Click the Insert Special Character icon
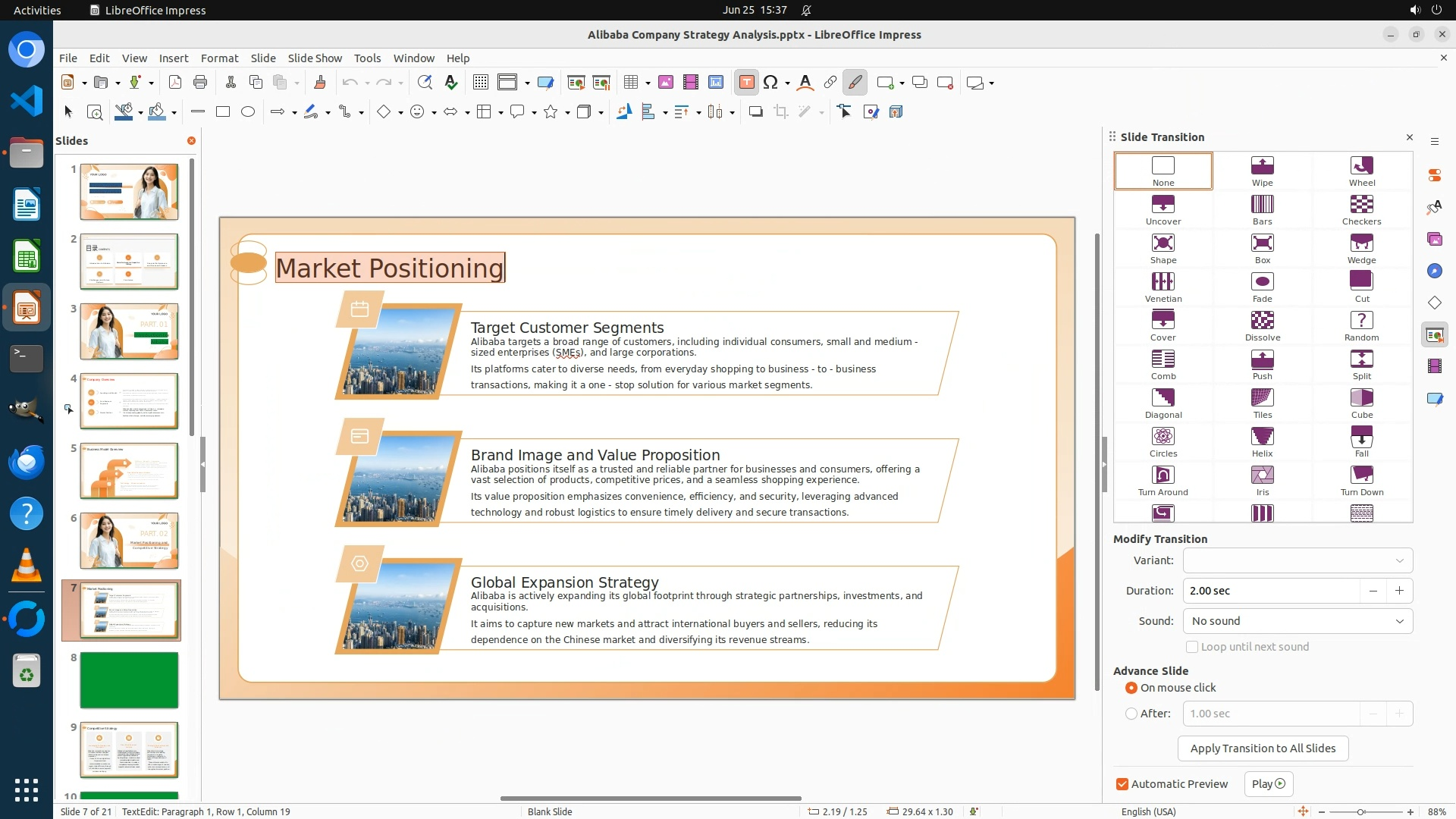The image size is (1456, 819). point(770,83)
